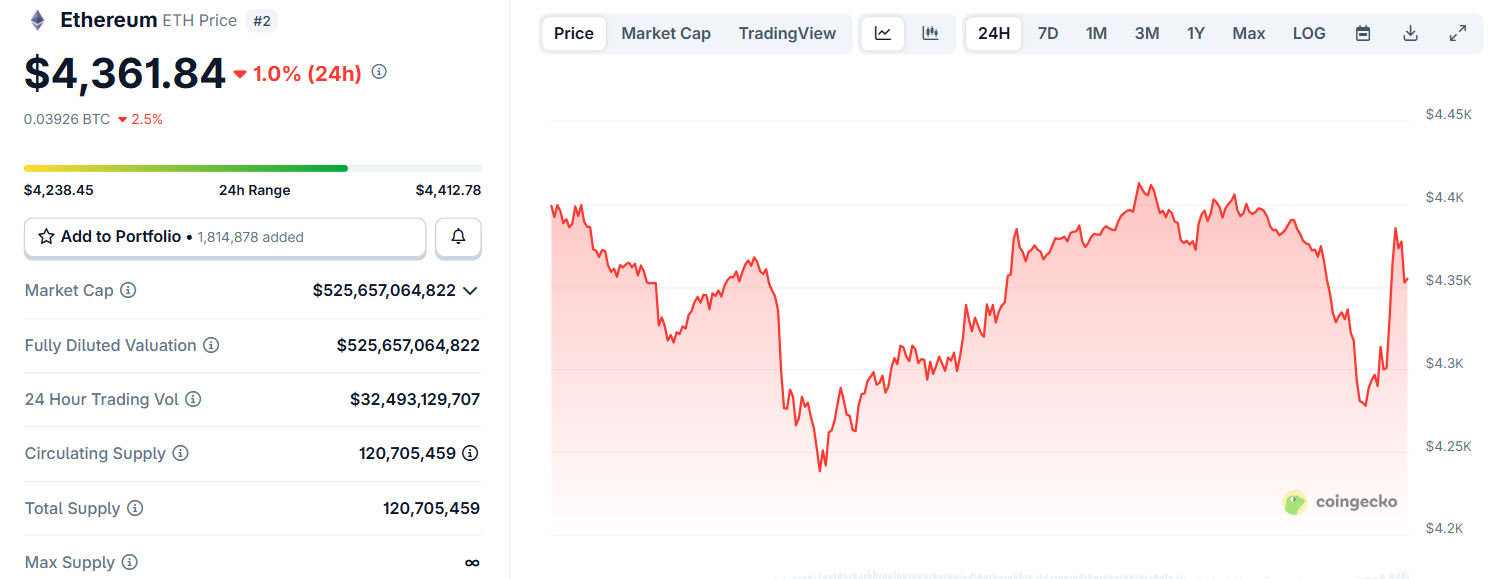
Task: Open the TradingView tab
Action: pos(787,33)
